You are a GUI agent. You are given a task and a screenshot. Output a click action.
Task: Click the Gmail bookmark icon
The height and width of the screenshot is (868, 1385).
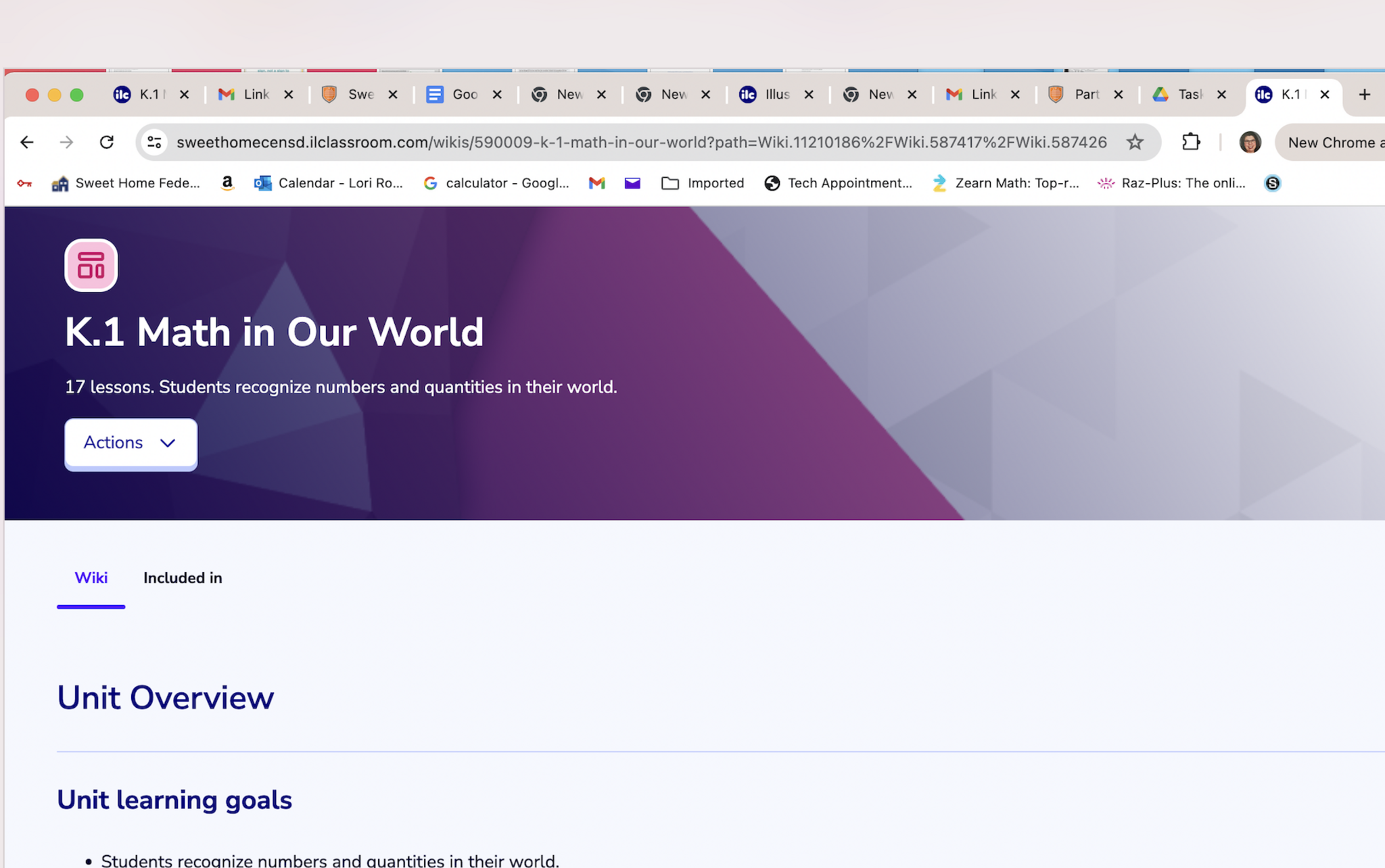[596, 183]
